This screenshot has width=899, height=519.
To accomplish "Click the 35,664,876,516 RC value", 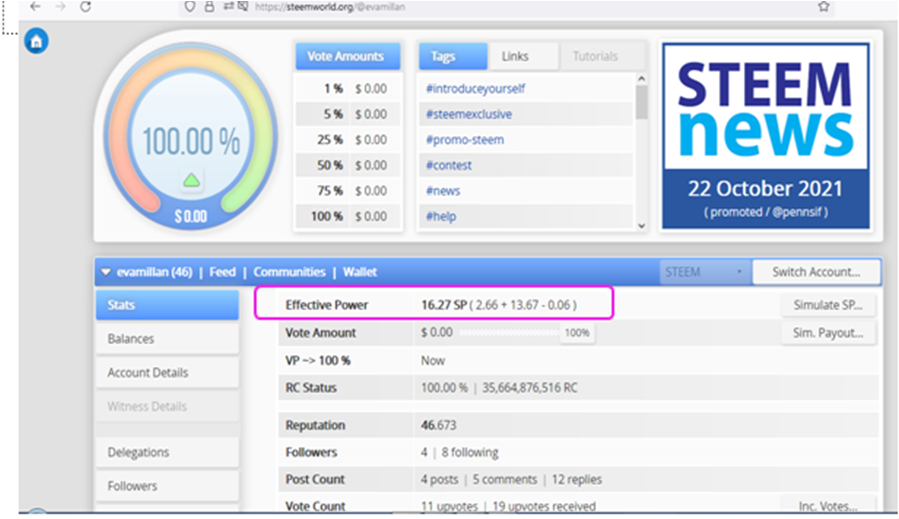I will [529, 388].
